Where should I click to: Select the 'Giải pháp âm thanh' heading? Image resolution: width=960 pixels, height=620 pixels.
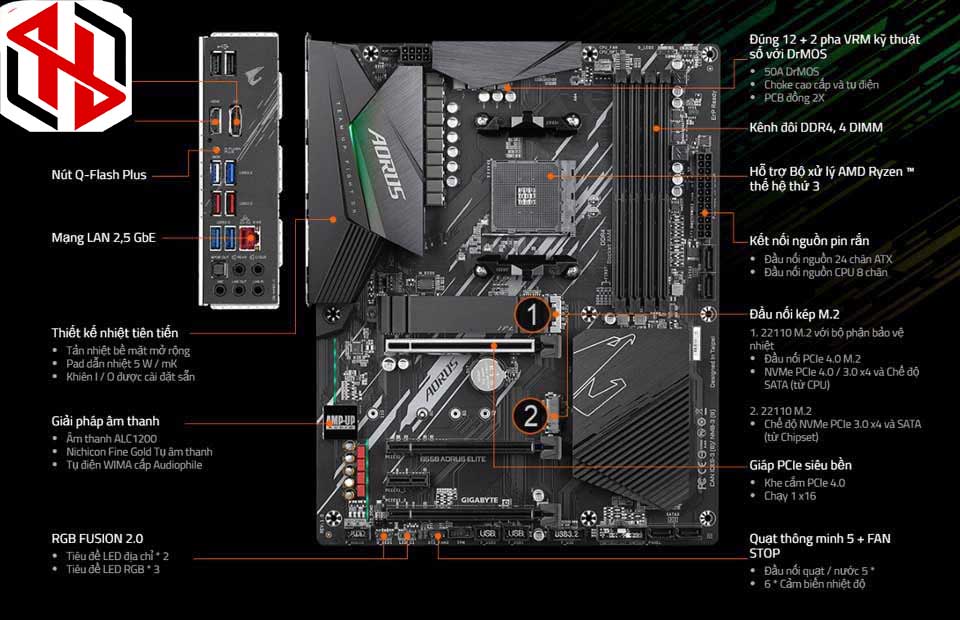[105, 421]
